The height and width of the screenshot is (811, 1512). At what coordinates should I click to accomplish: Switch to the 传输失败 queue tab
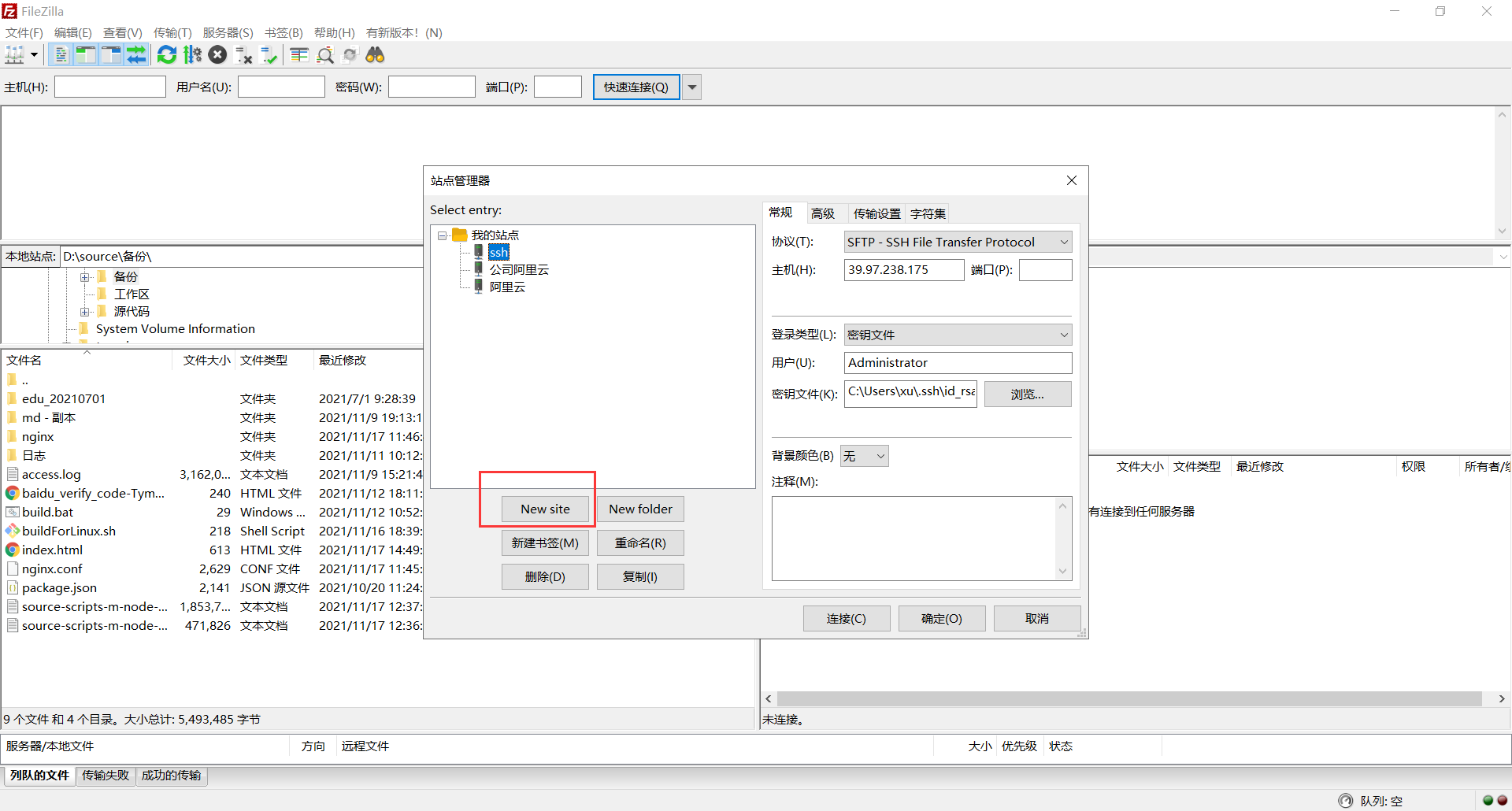106,776
